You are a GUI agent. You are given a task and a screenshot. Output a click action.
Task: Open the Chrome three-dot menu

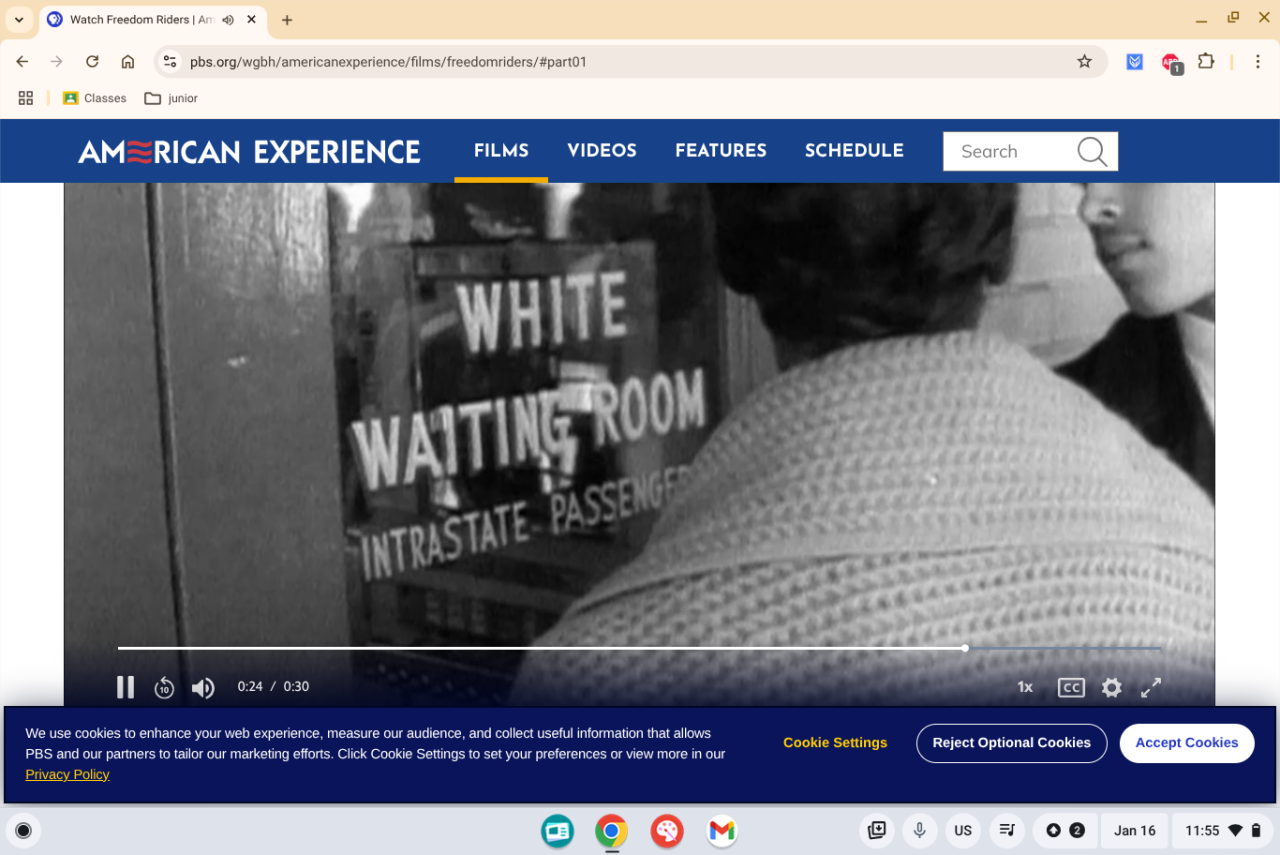point(1258,62)
